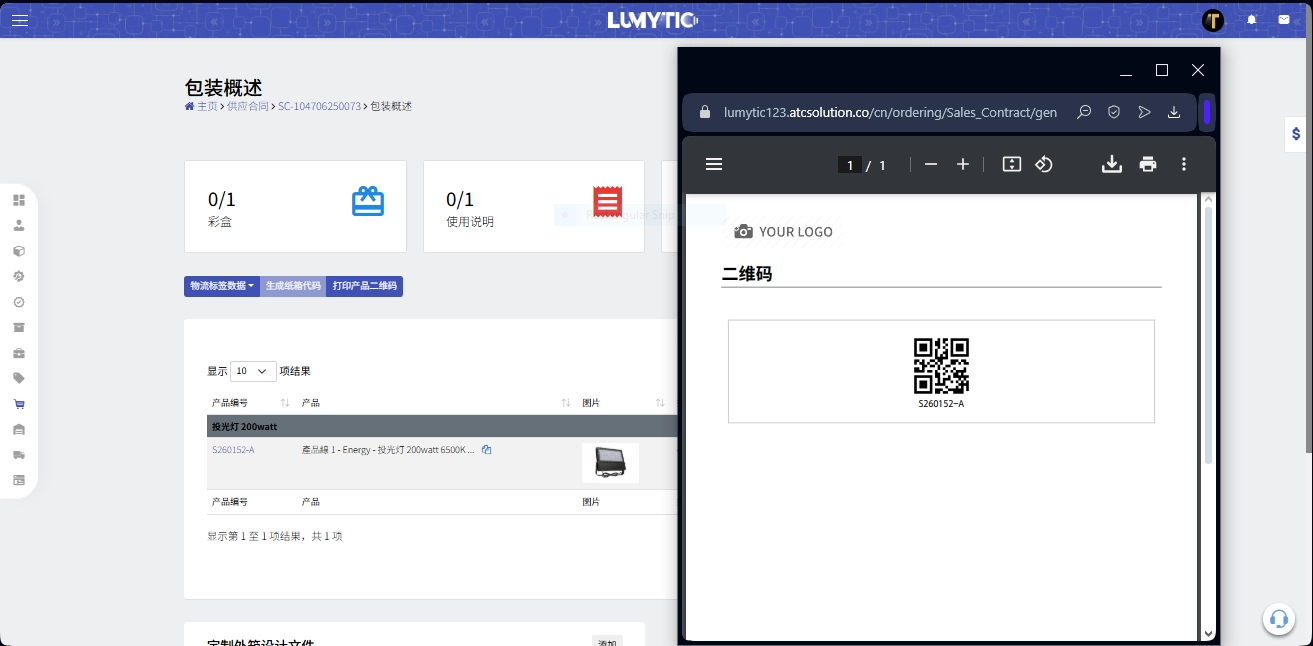Click the 生成纸箱代码 button

293,286
